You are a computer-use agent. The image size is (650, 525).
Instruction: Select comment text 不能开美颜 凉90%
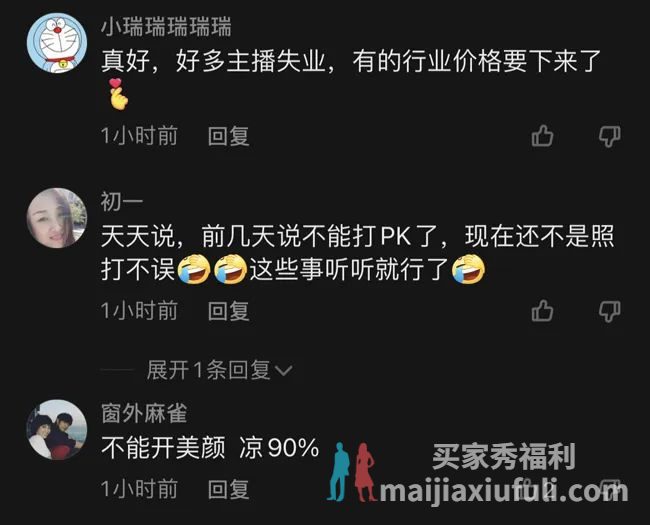[x=210, y=448]
